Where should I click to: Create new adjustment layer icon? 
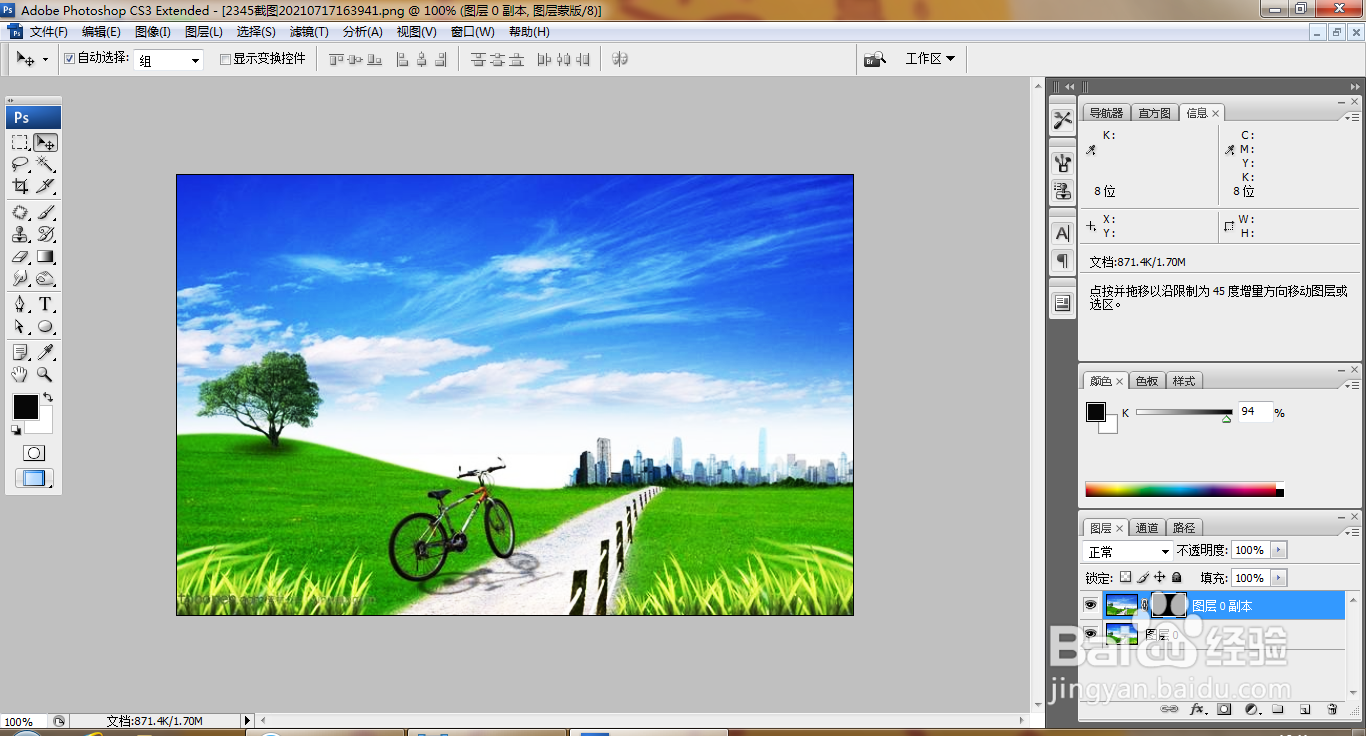[1251, 709]
